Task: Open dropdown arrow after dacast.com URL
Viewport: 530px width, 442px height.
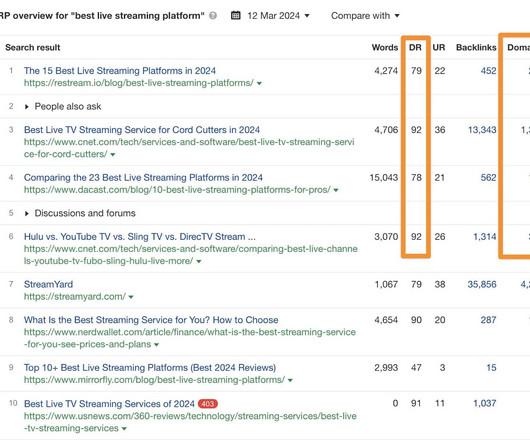Action: coord(336,190)
